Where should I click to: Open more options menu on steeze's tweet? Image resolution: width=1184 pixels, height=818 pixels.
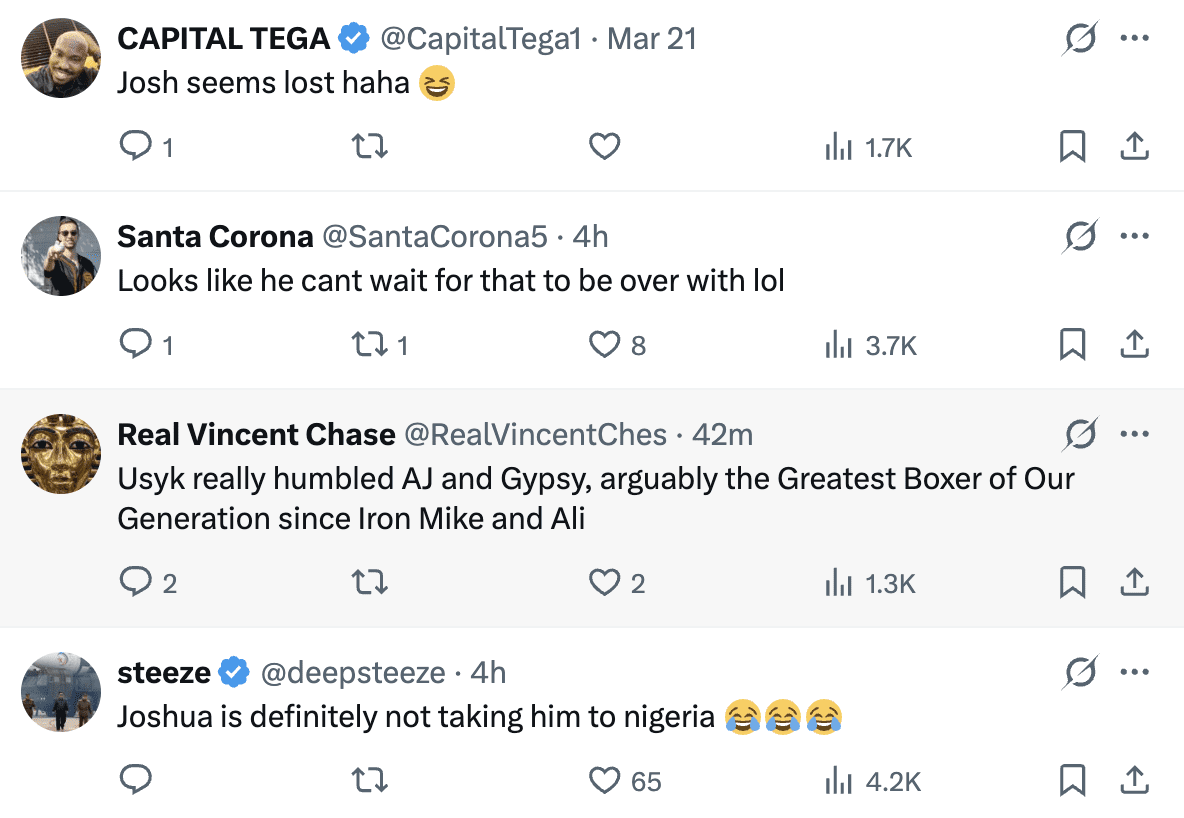[1135, 673]
